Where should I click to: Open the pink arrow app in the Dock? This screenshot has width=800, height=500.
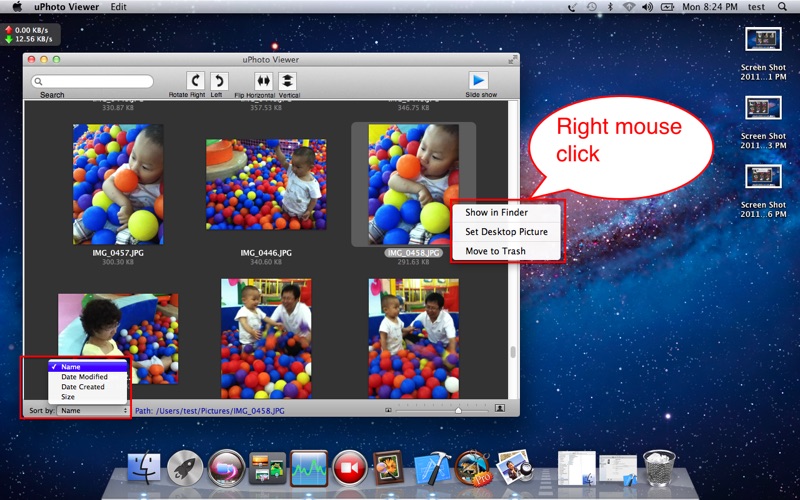(x=226, y=468)
